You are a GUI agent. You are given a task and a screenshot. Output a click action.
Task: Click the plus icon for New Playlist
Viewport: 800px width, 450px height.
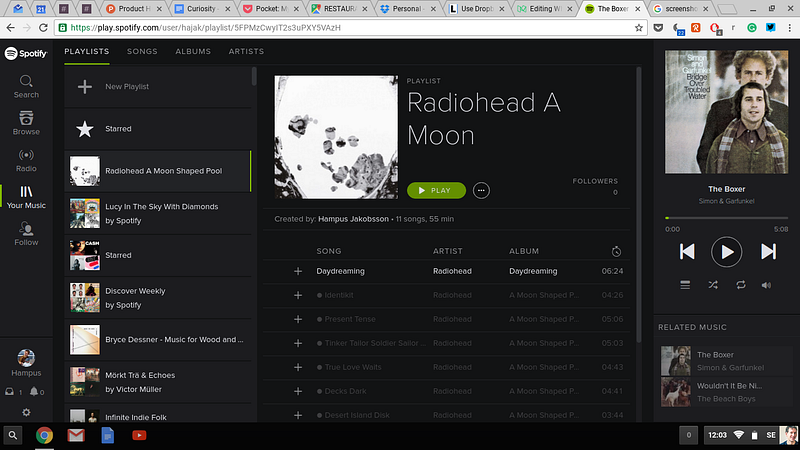85,87
